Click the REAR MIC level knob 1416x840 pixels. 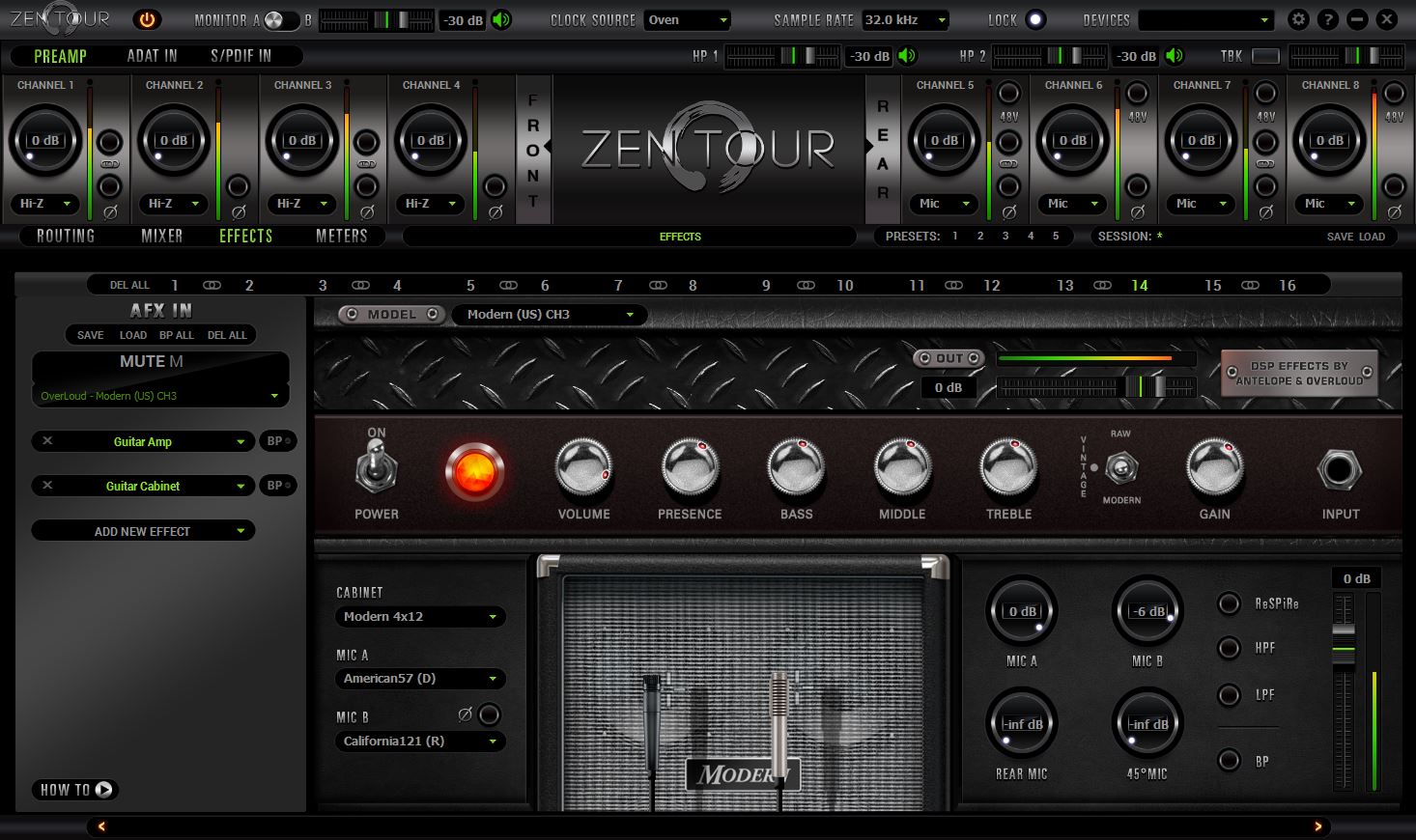coord(1021,724)
